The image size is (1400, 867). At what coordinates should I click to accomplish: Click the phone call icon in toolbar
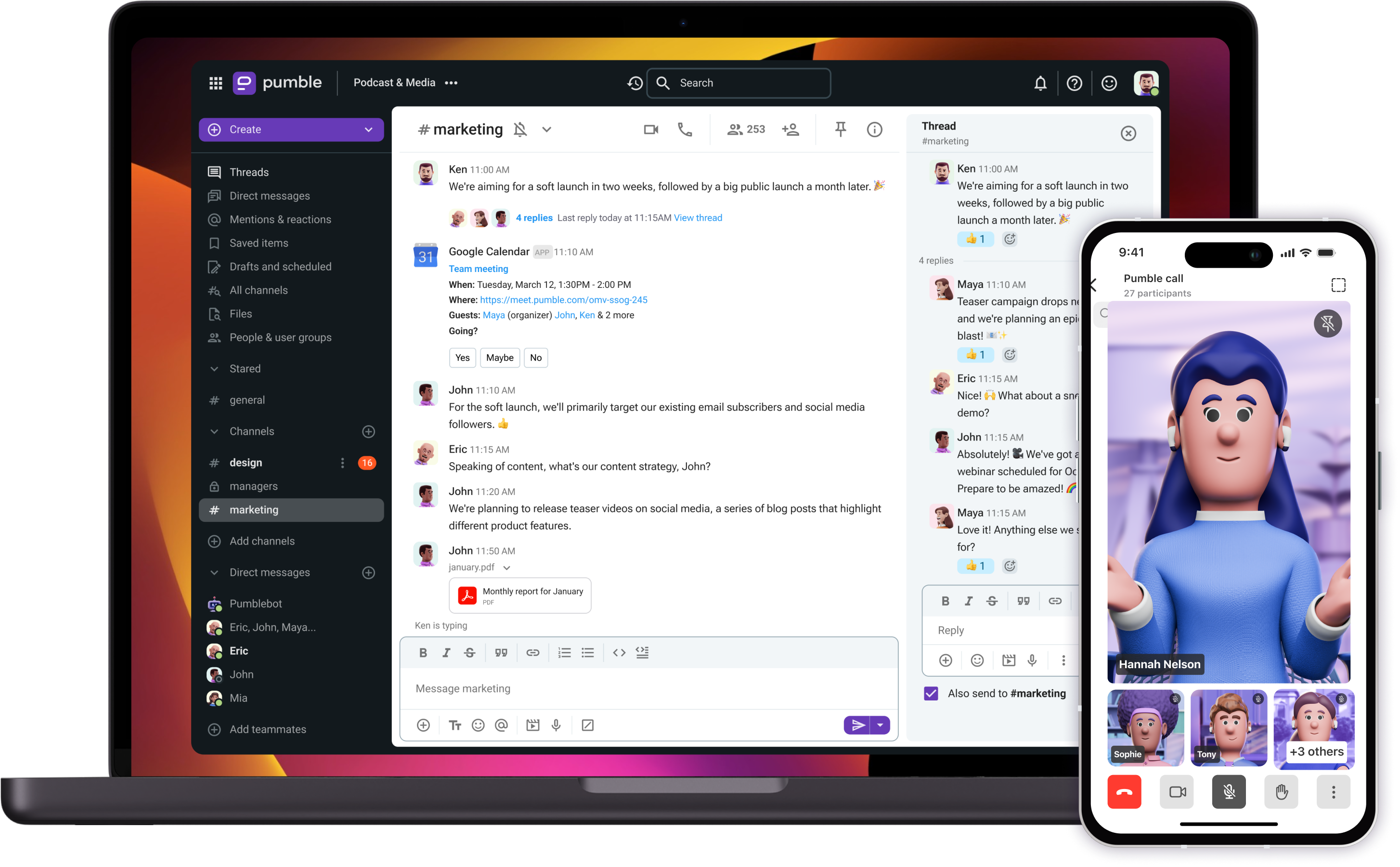coord(685,129)
